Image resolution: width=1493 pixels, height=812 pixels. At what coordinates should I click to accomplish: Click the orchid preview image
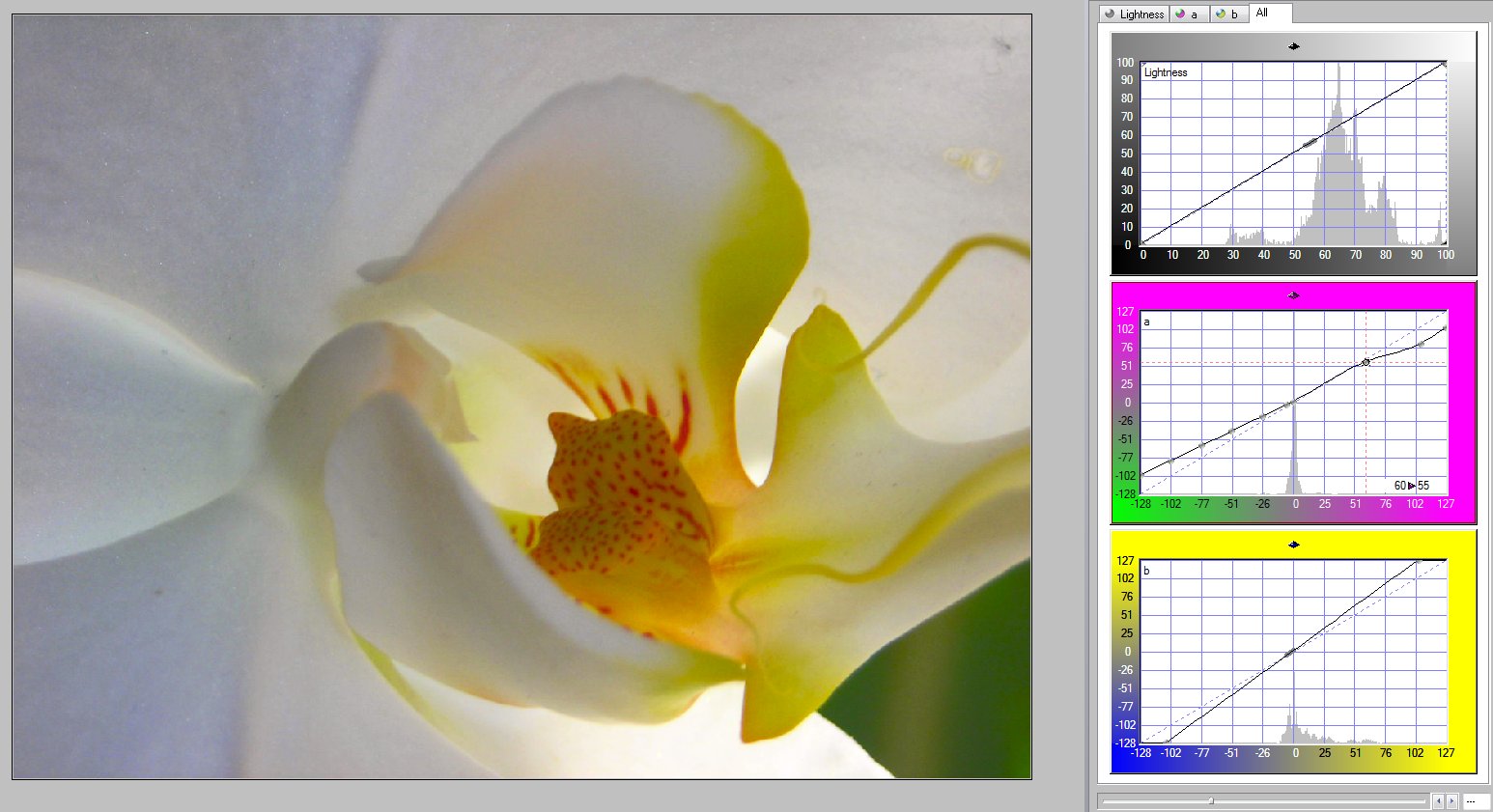click(521, 396)
